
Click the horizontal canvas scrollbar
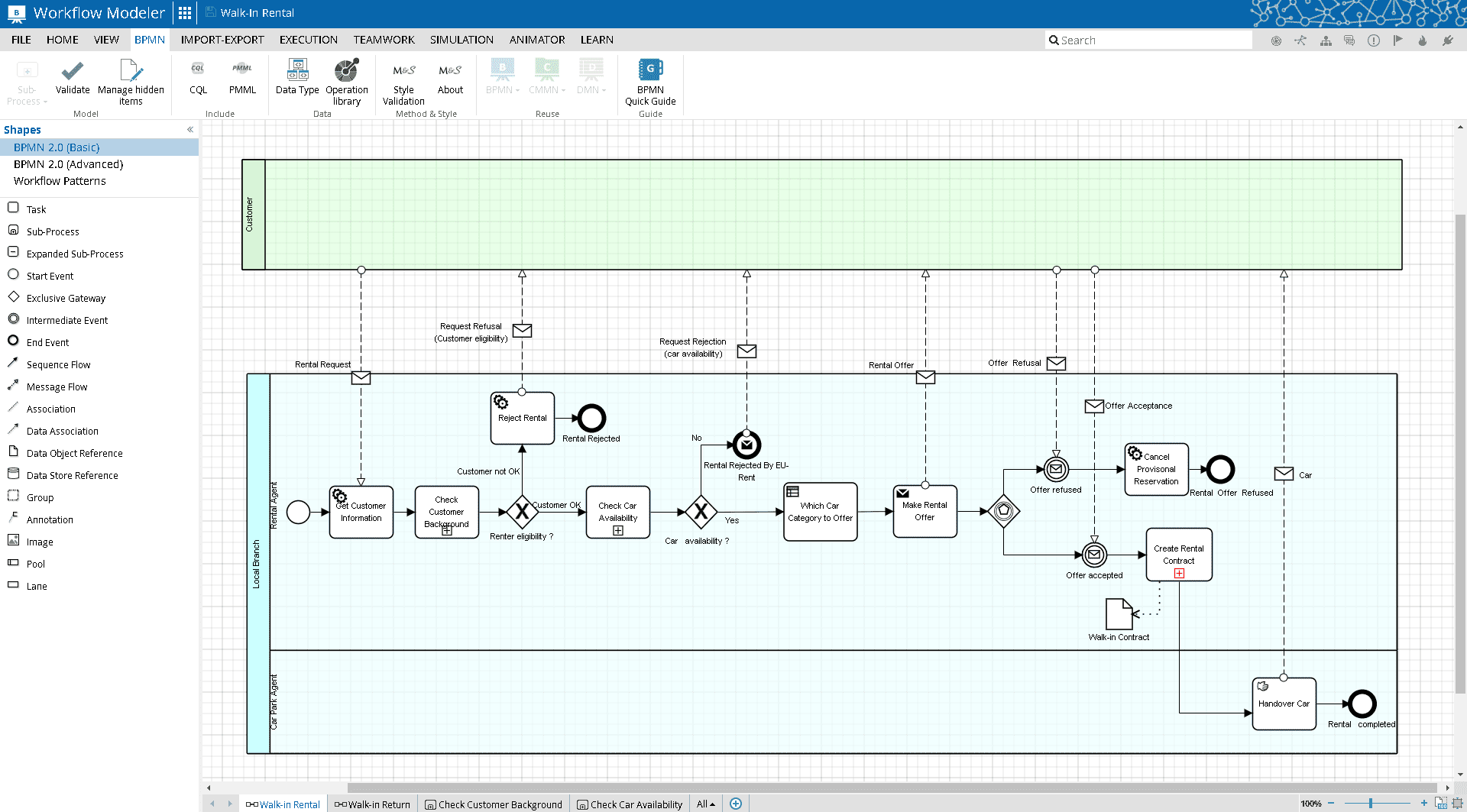tap(892, 788)
